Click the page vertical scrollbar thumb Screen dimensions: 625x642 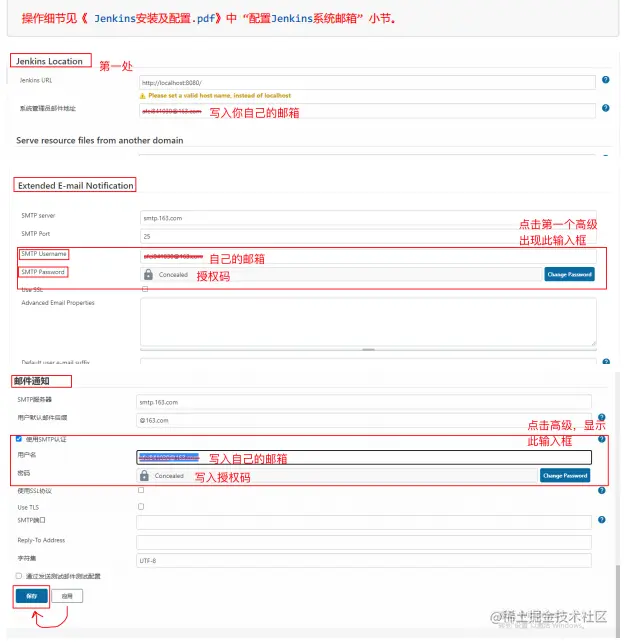click(618, 600)
